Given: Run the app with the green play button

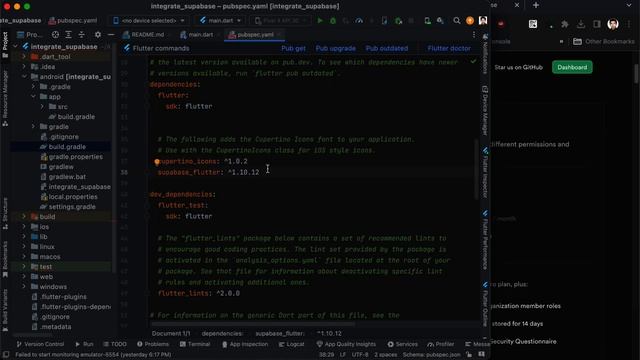Looking at the screenshot, I should pos(320,20).
